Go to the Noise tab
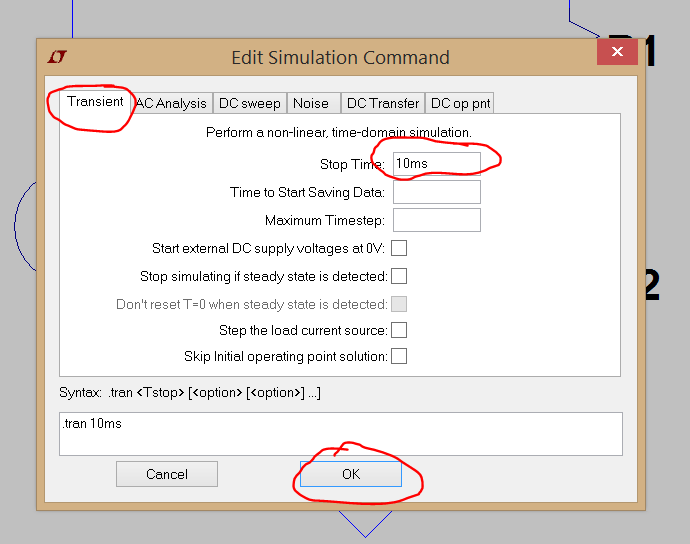The height and width of the screenshot is (544, 690). pyautogui.click(x=314, y=103)
